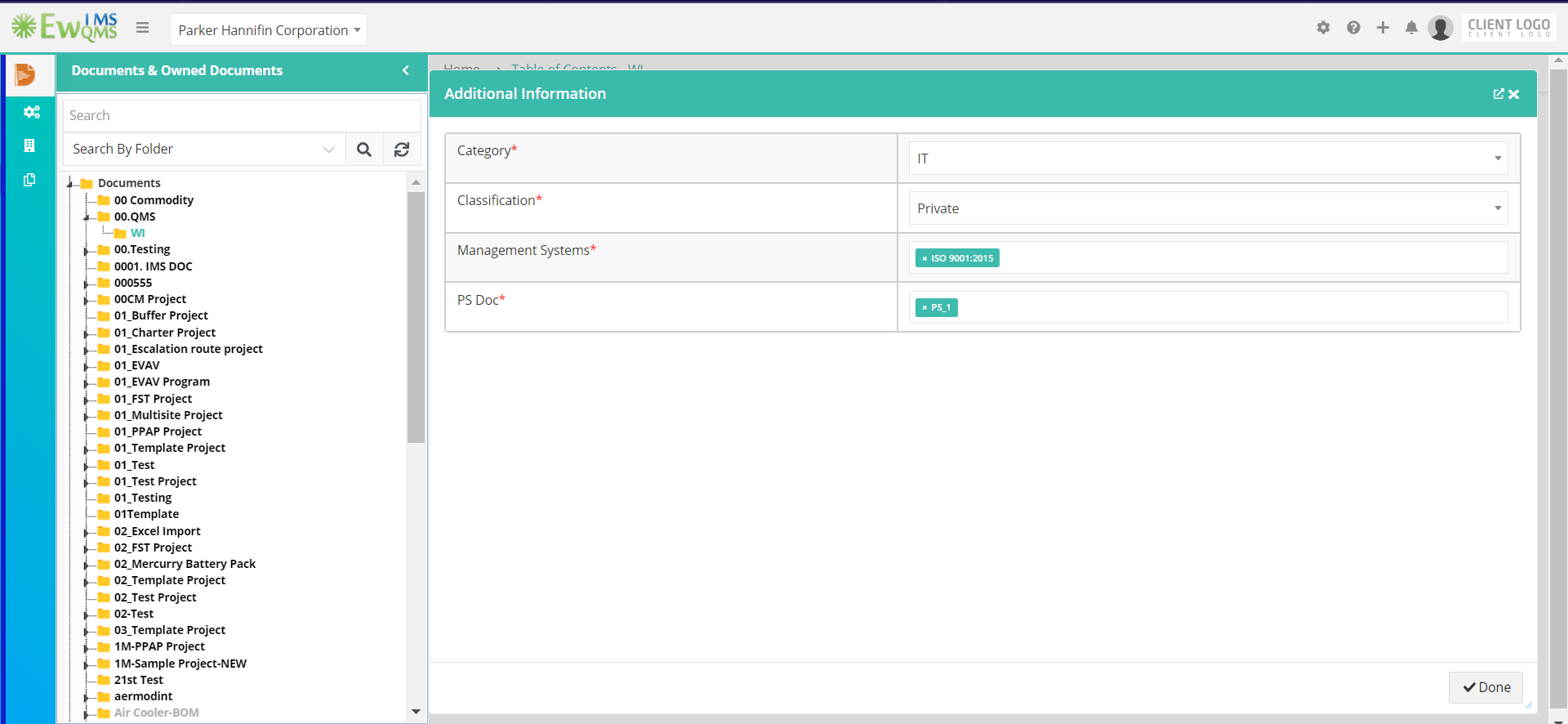This screenshot has width=1568, height=724.
Task: Select the 01Template folder
Action: click(x=146, y=514)
